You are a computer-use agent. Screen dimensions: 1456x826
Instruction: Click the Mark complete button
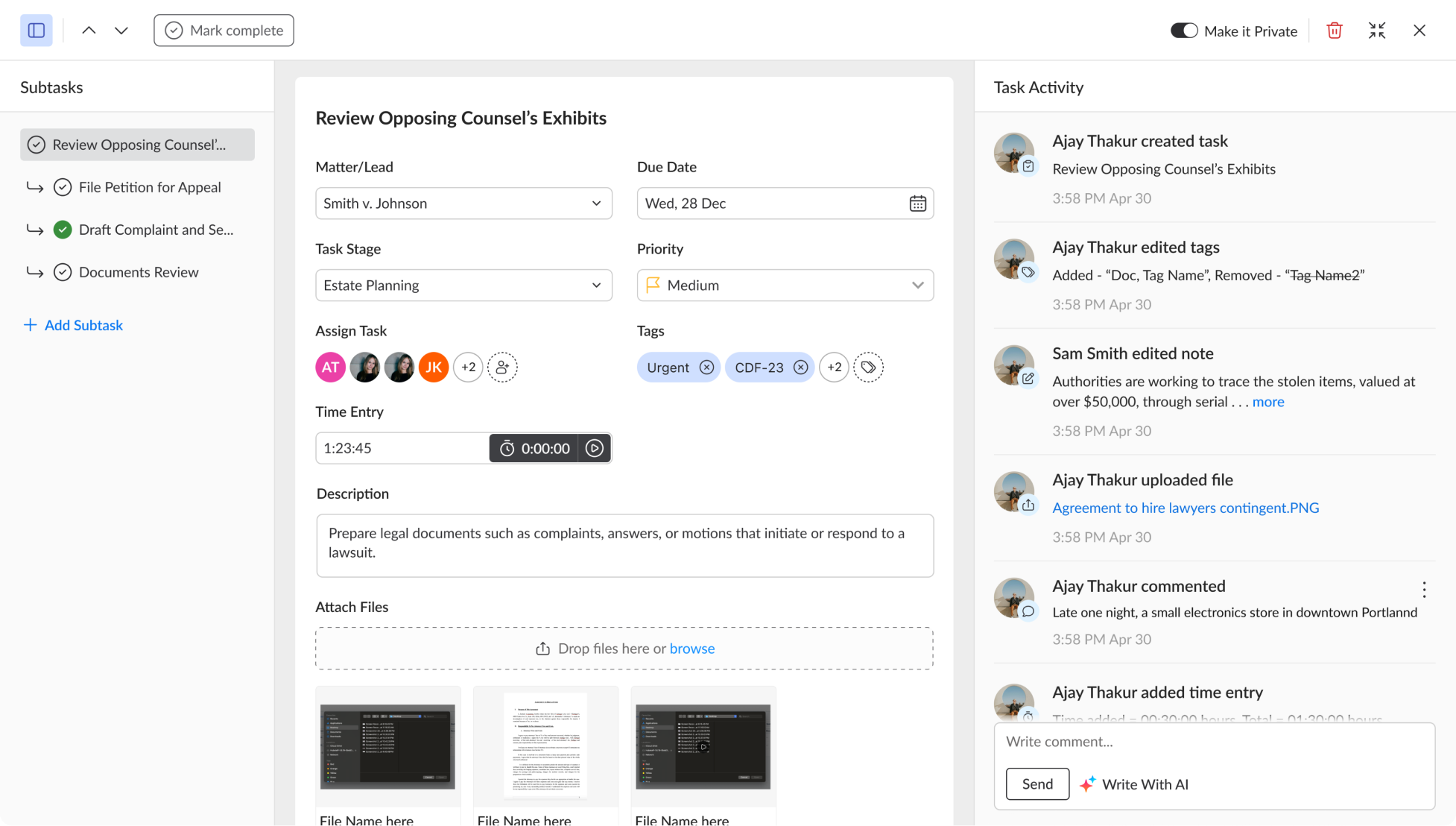click(224, 31)
